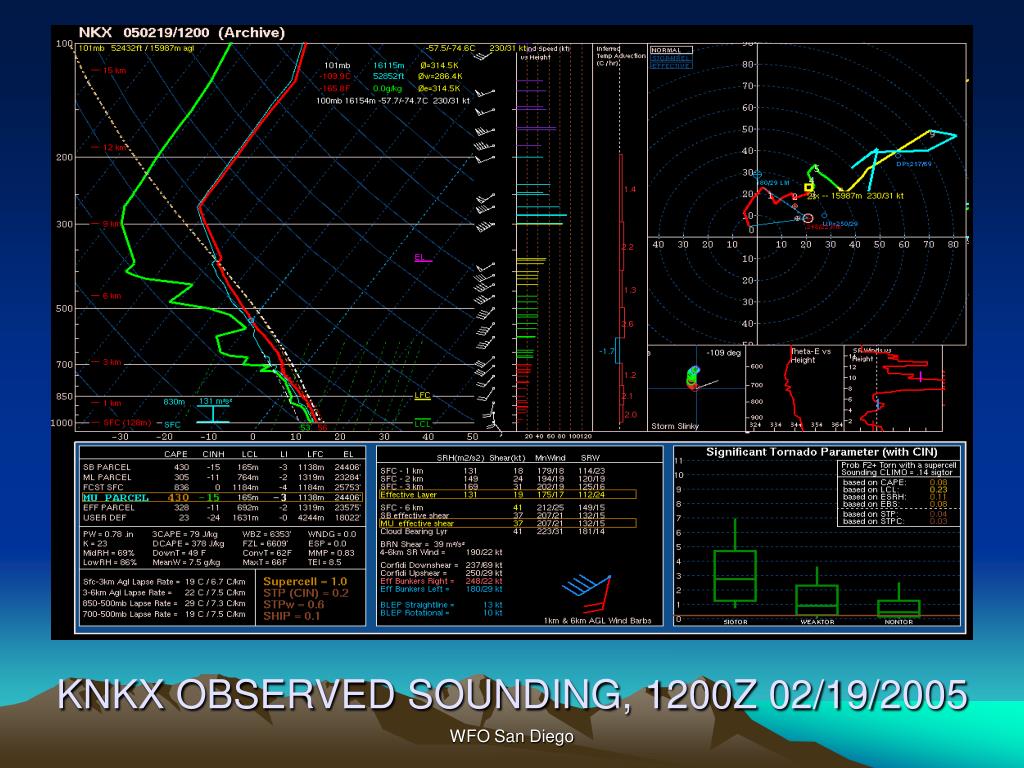Click the 'TEI = 8.5' value

click(x=325, y=562)
